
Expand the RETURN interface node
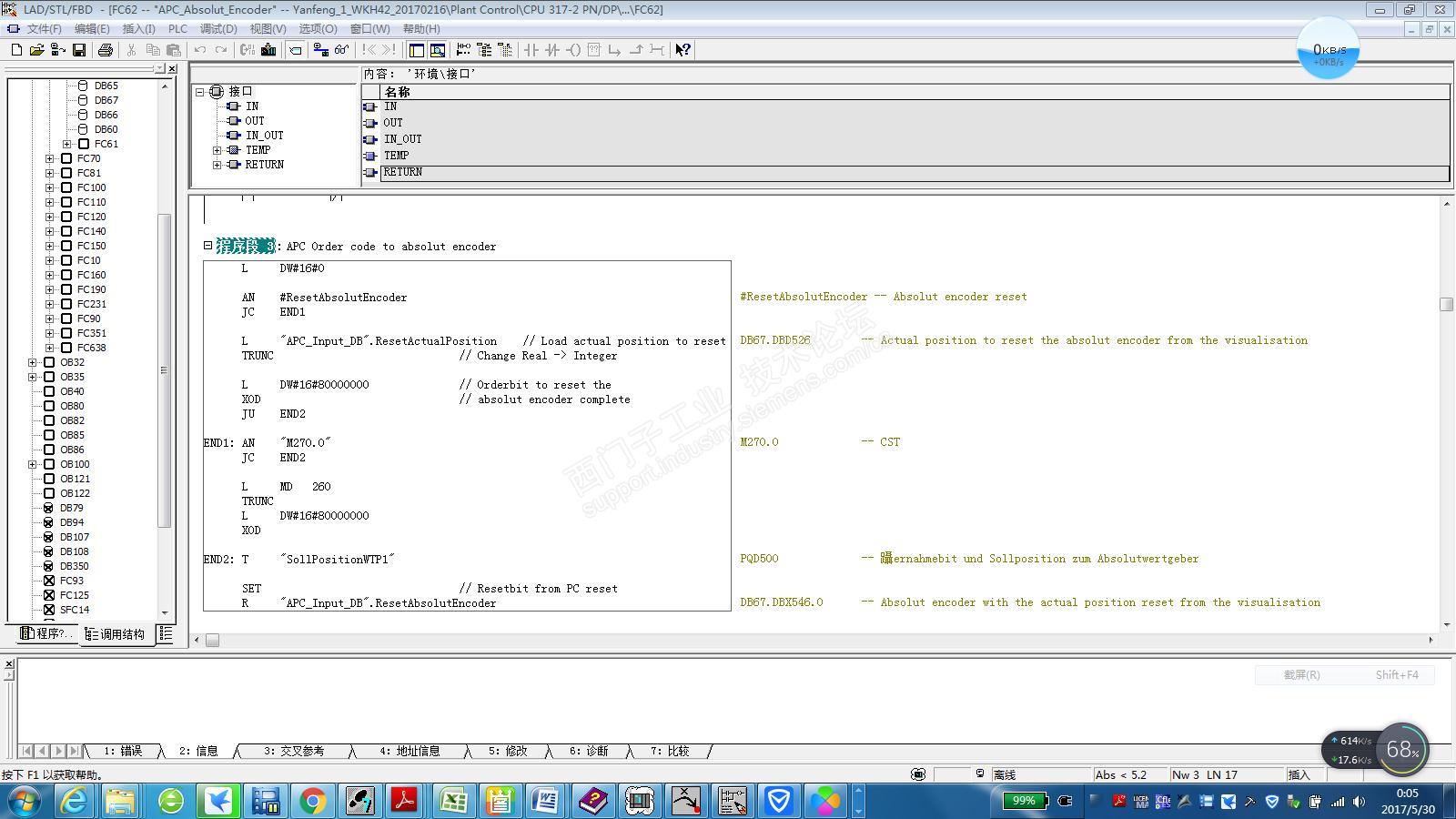point(217,165)
